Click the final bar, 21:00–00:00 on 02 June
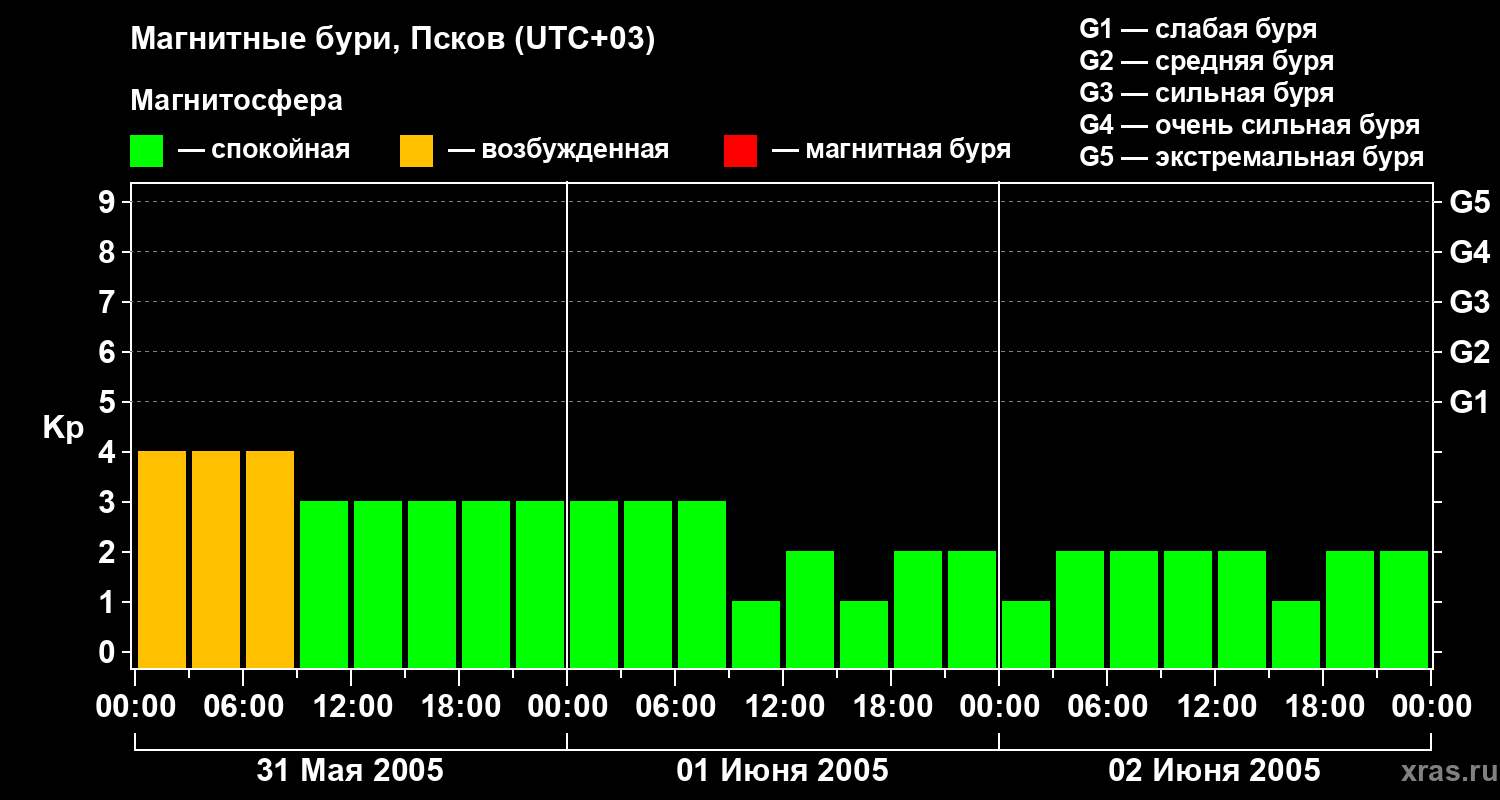This screenshot has width=1500, height=800. 1404,609
